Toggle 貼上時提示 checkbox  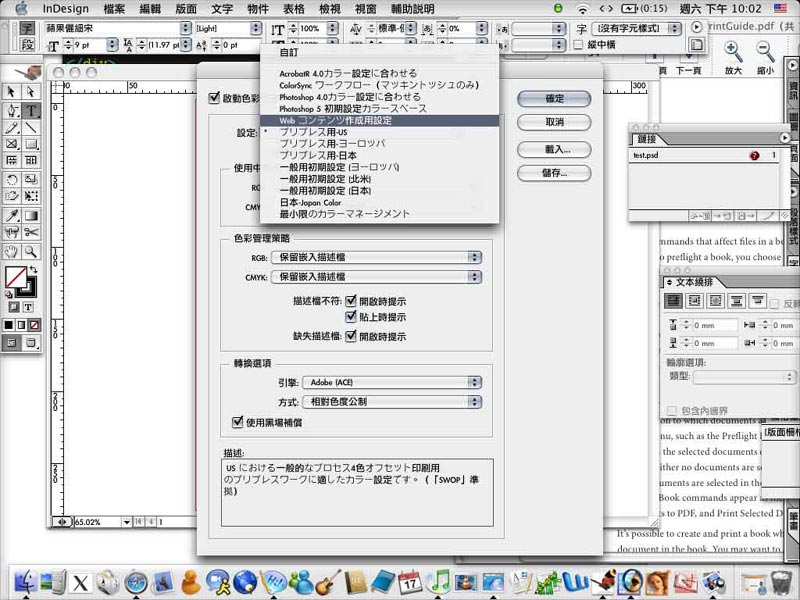(351, 316)
